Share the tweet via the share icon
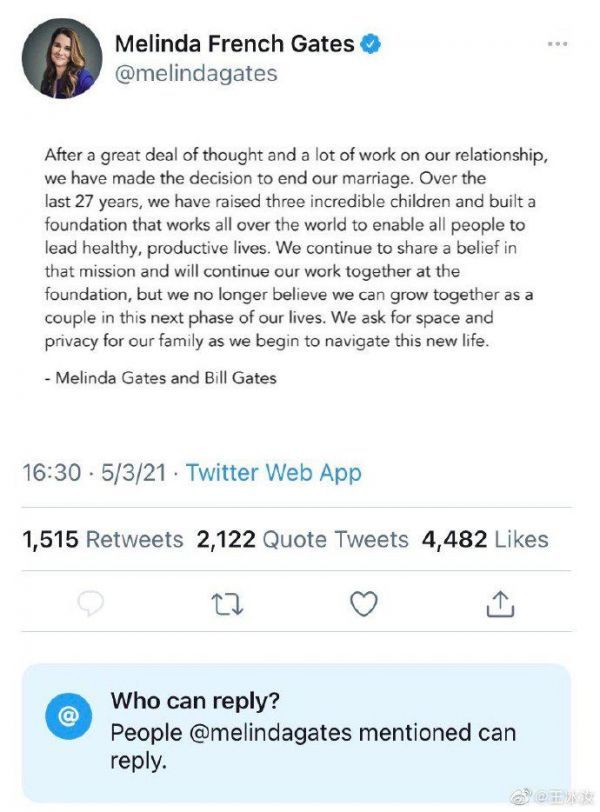The height and width of the screenshot is (812, 600). click(x=500, y=603)
